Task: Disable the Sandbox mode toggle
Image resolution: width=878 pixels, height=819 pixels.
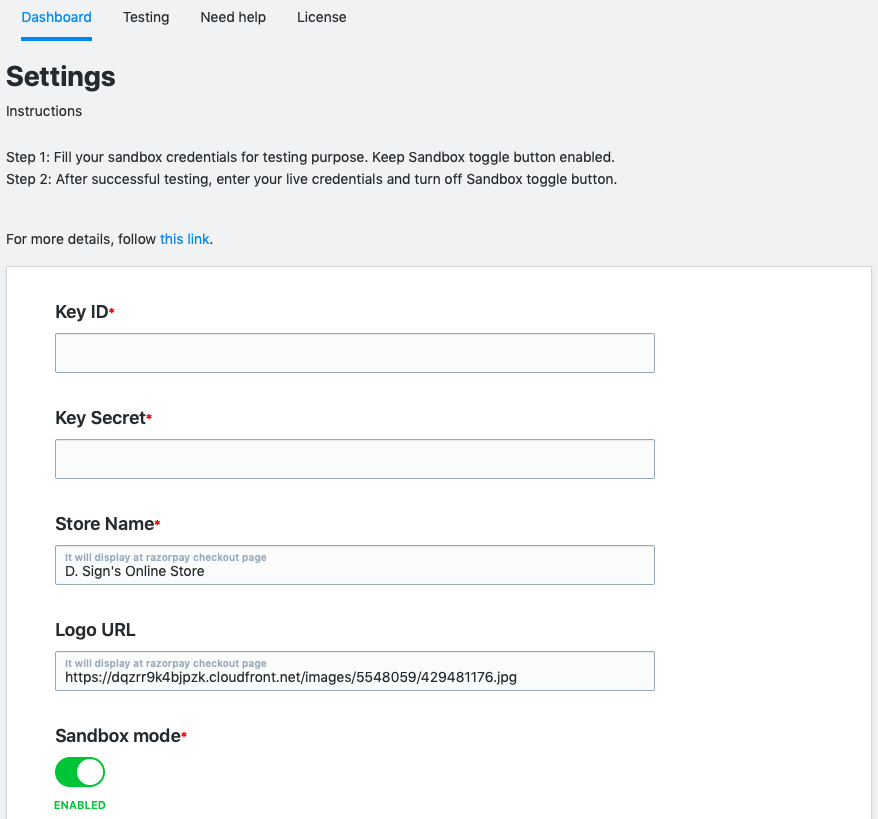Action: 80,773
